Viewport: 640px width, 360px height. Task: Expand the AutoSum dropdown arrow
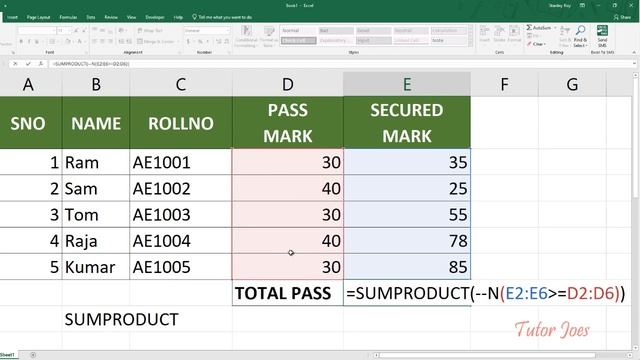[555, 28]
